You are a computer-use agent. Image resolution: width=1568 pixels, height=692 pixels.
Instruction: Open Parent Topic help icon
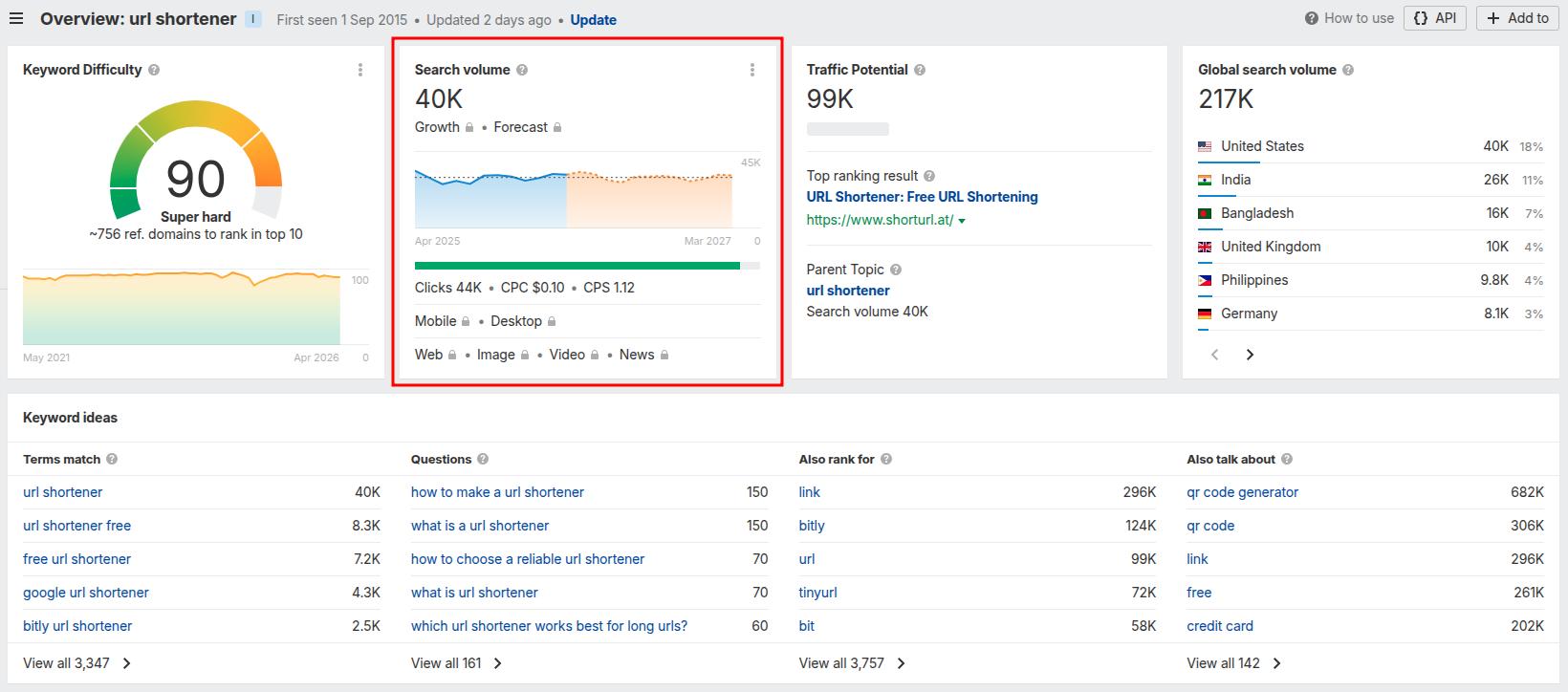pyautogui.click(x=896, y=270)
